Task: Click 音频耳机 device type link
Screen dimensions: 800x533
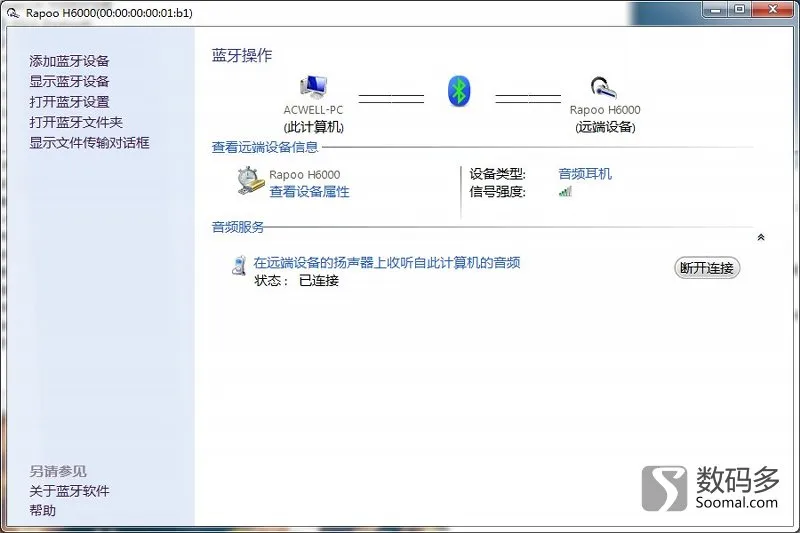Action: coord(585,174)
